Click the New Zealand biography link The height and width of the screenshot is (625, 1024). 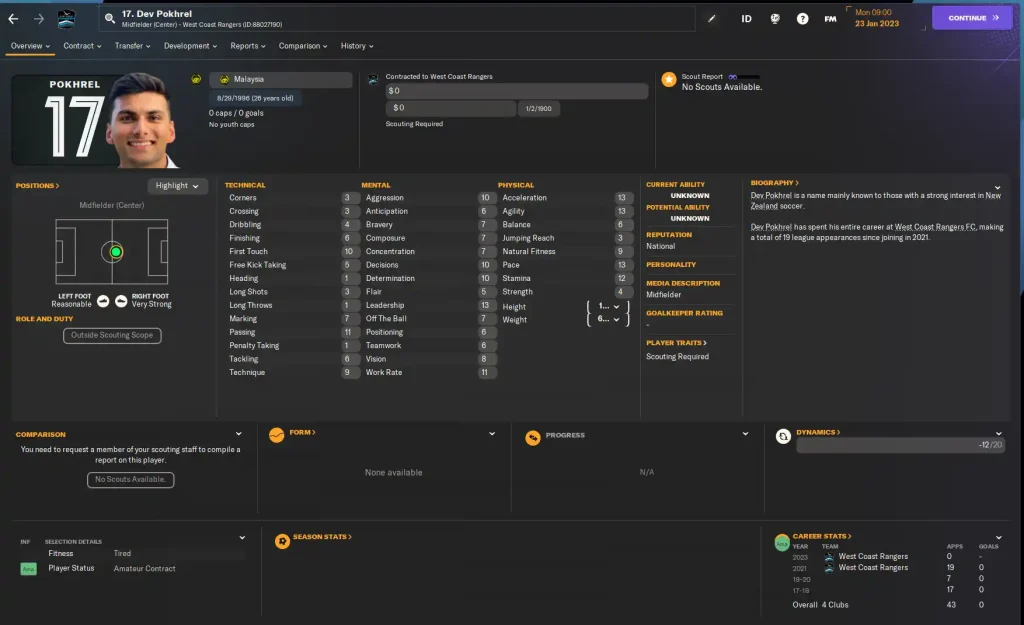point(875,200)
